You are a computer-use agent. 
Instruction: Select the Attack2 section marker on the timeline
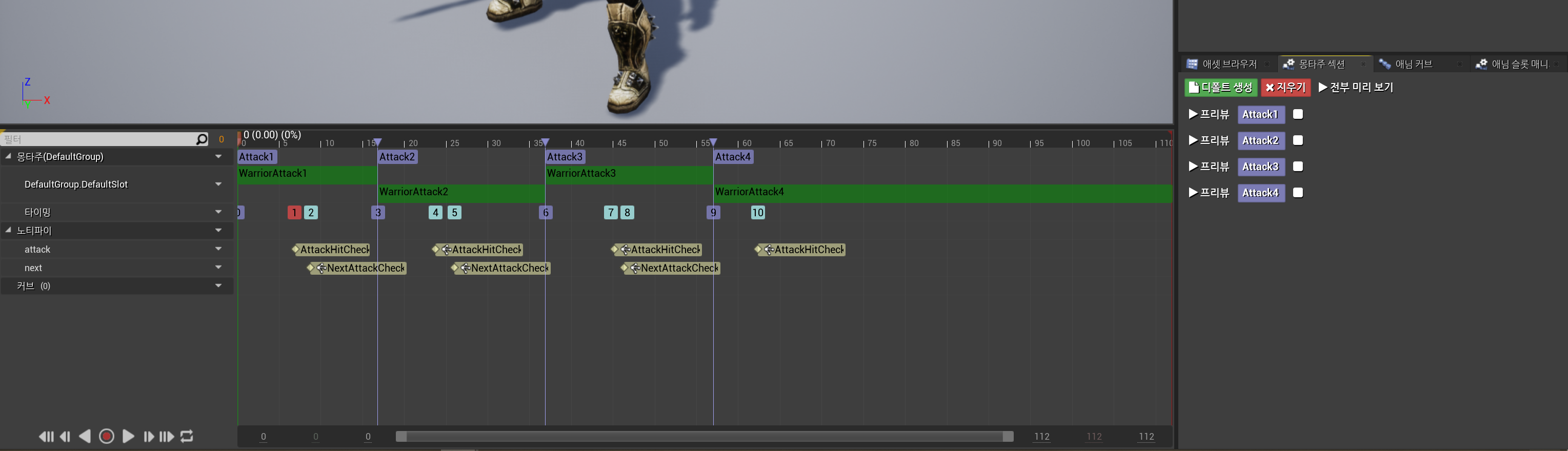397,157
